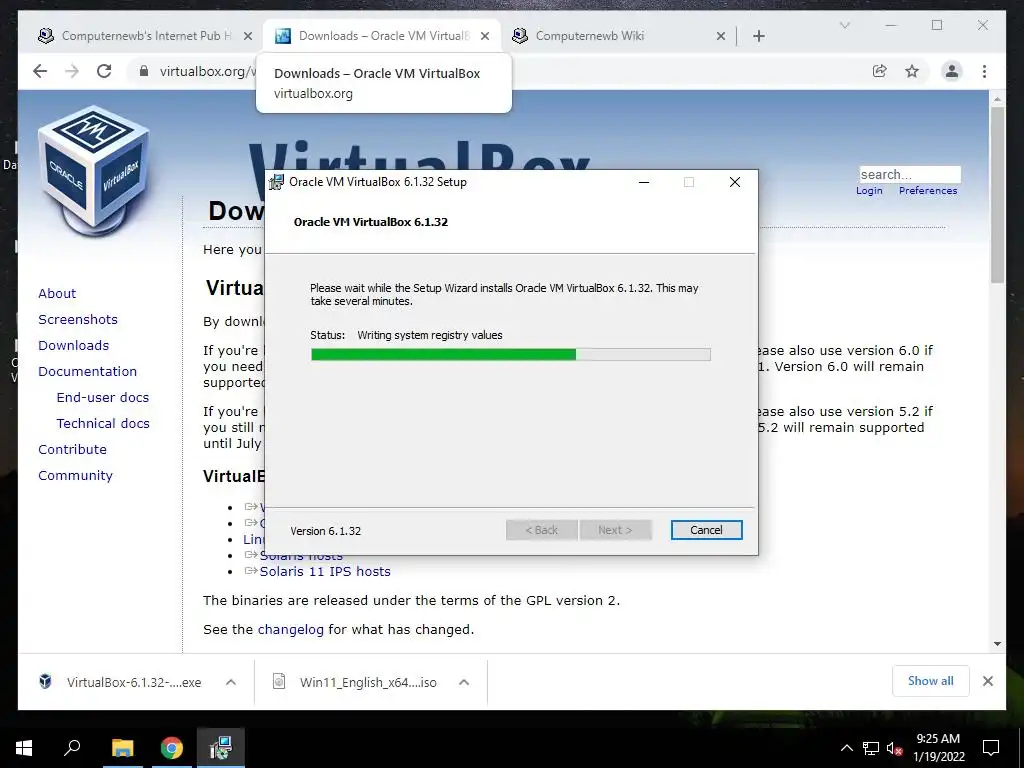Click the page vertical scrollbar thumb

point(997,195)
